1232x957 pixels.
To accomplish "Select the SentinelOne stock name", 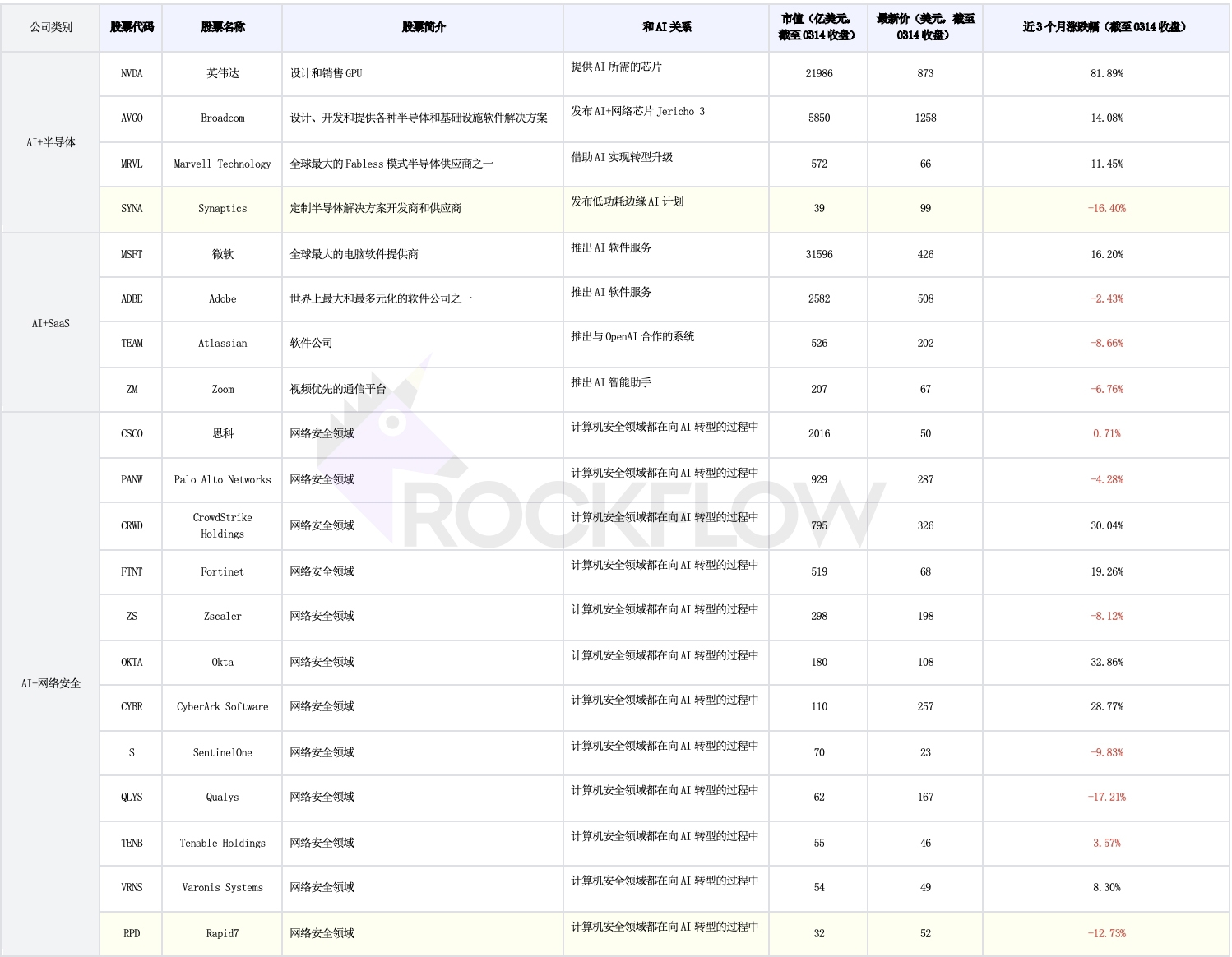I will click(x=223, y=753).
